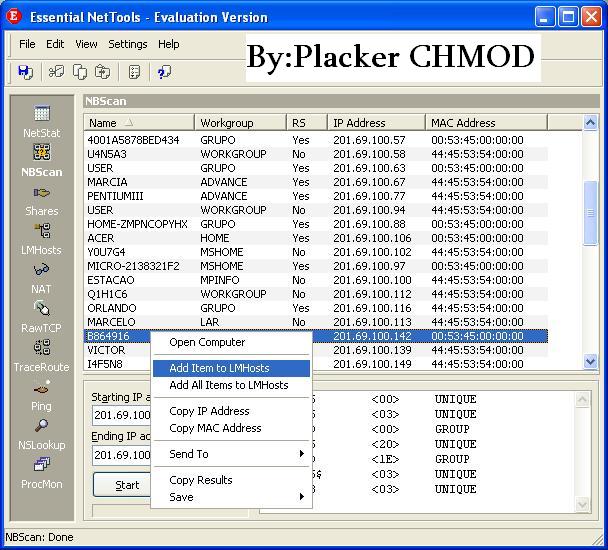The width and height of the screenshot is (608, 550).
Task: Select the ESTACAO row
Action: 316,280
